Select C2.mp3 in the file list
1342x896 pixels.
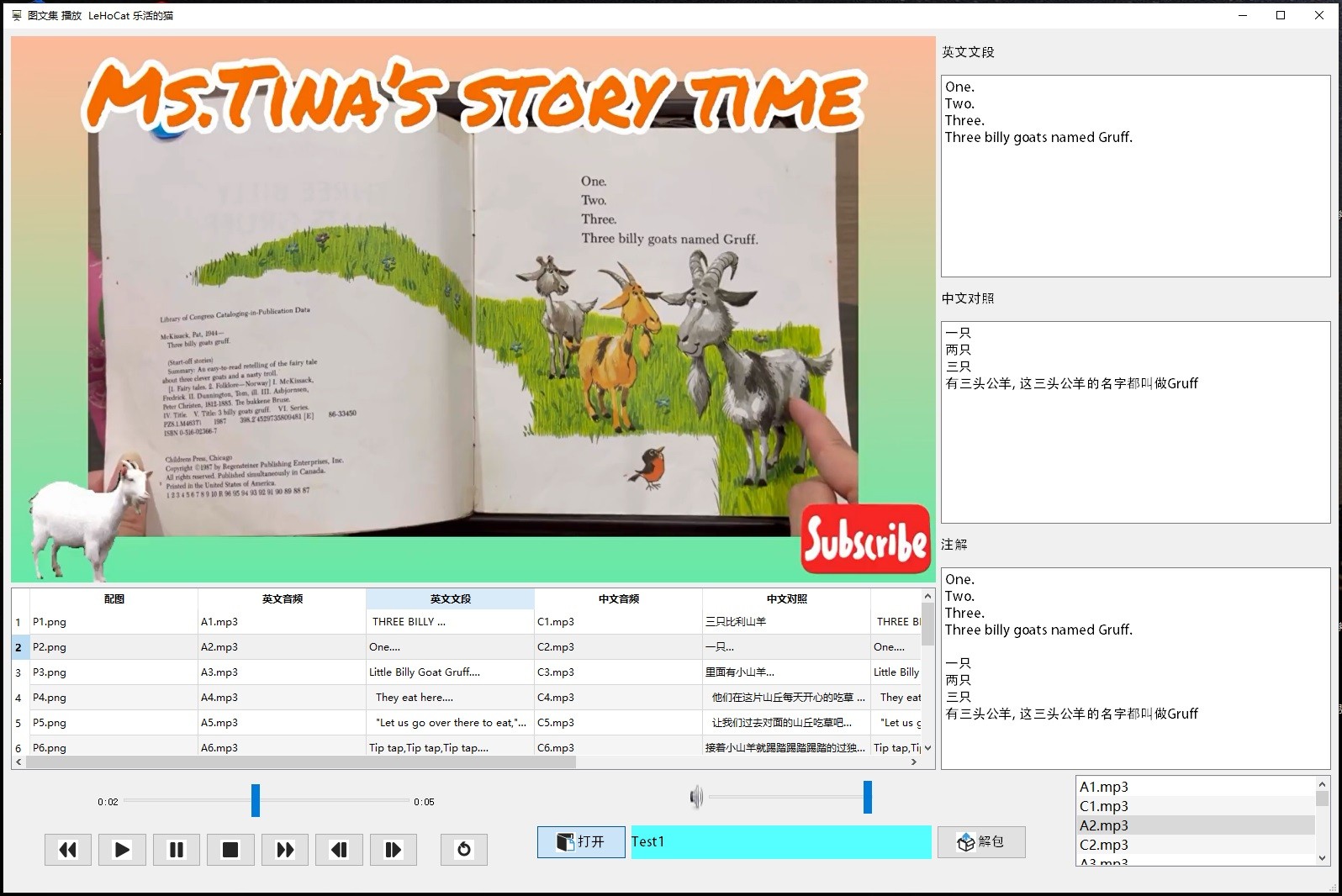(x=1196, y=845)
